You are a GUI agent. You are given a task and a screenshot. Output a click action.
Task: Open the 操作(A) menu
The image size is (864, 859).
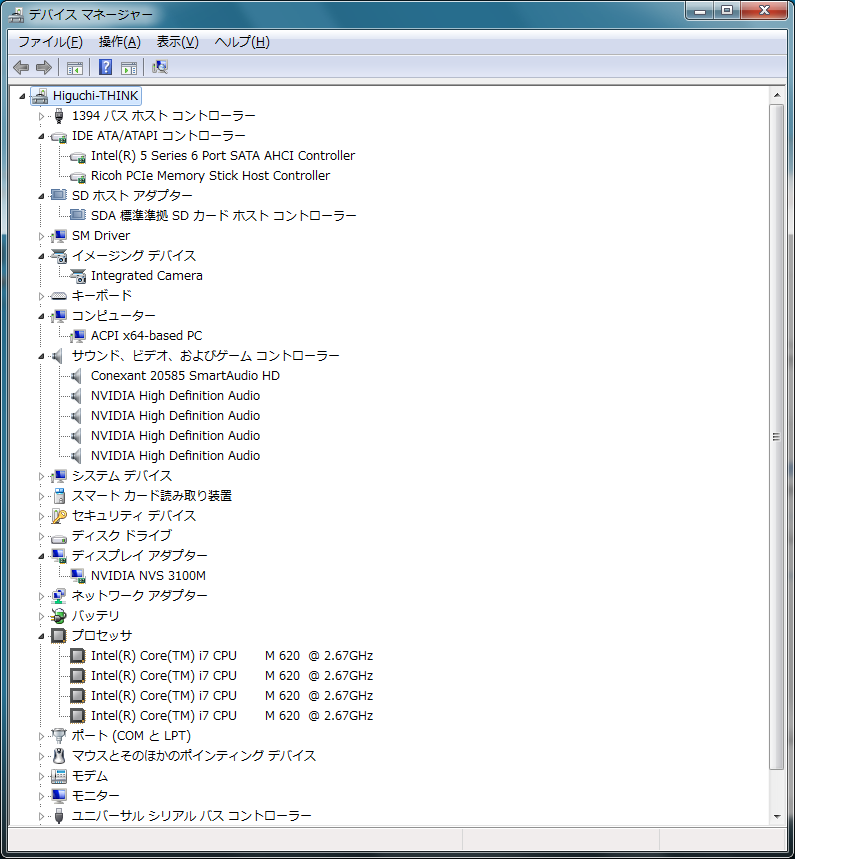click(120, 42)
